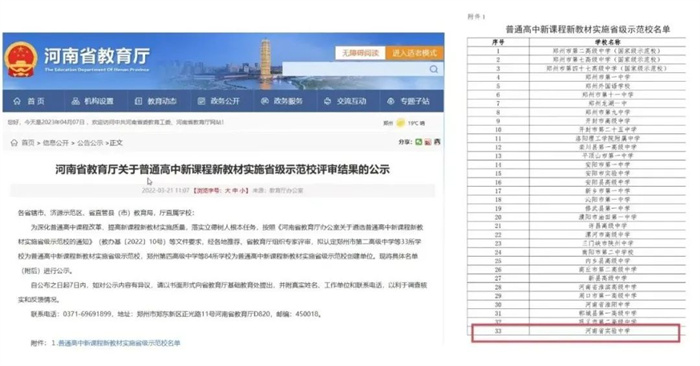Open the 教育动态 navigation tab
Image resolution: width=700 pixels, height=366 pixels.
(156, 101)
